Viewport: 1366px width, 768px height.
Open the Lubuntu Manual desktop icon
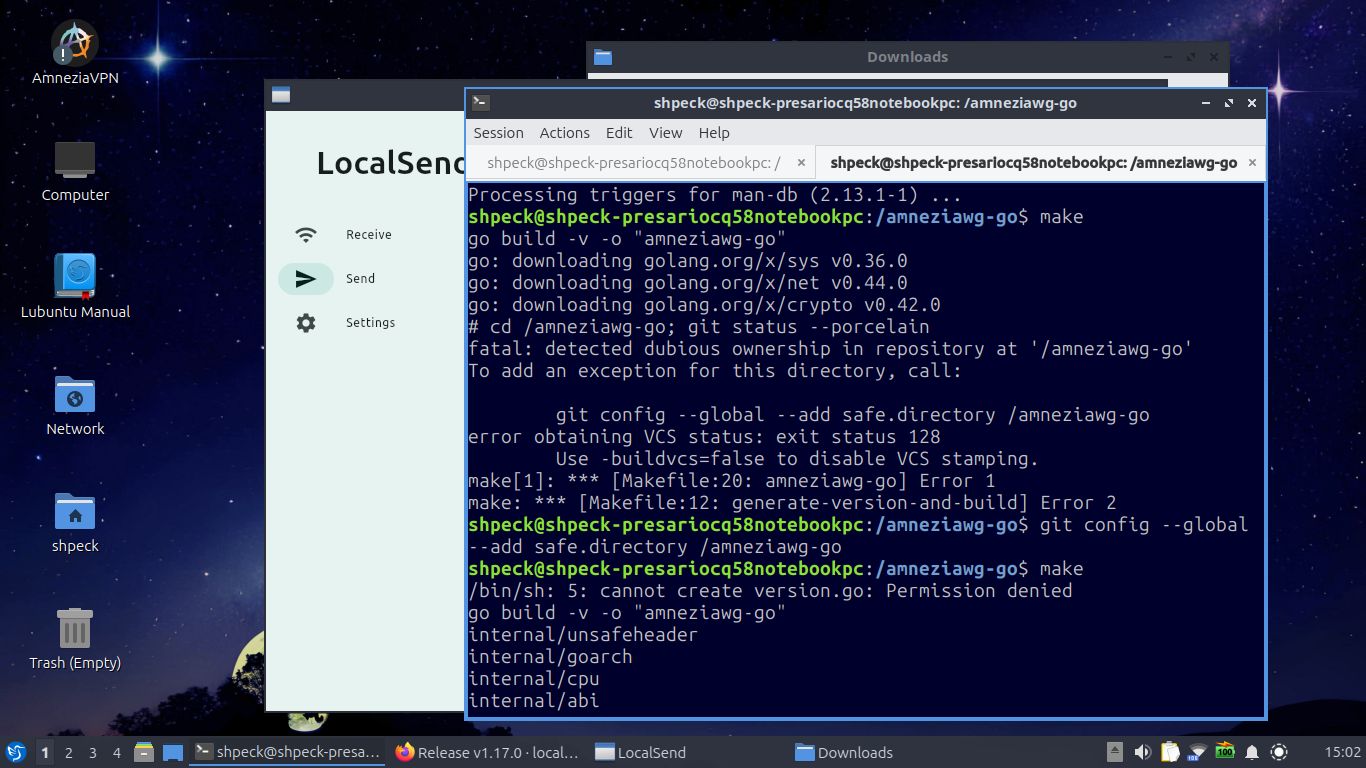pos(75,287)
